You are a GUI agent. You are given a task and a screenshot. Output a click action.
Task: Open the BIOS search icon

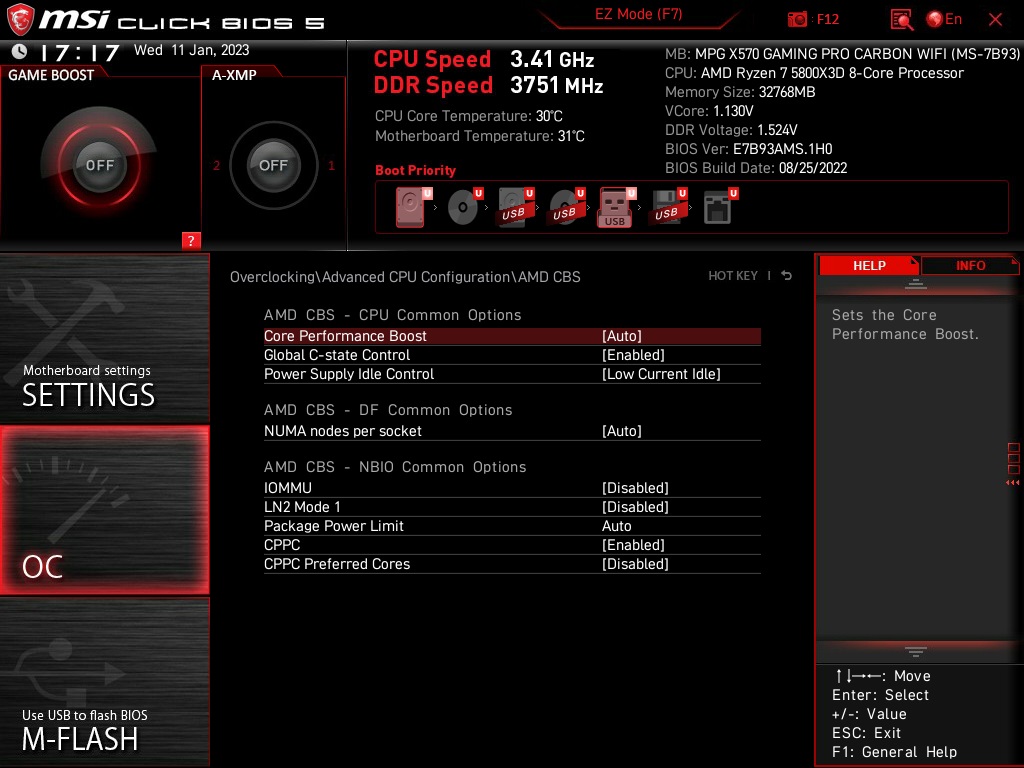(902, 20)
